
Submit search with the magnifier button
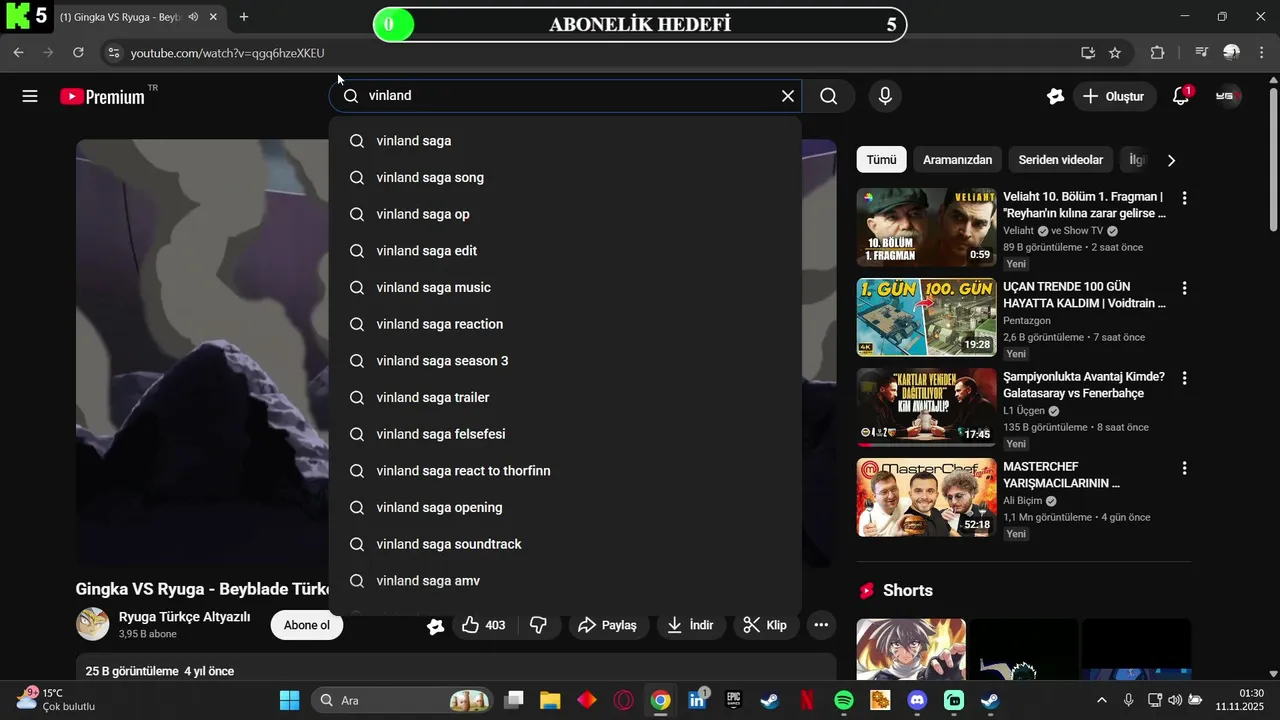pyautogui.click(x=829, y=96)
